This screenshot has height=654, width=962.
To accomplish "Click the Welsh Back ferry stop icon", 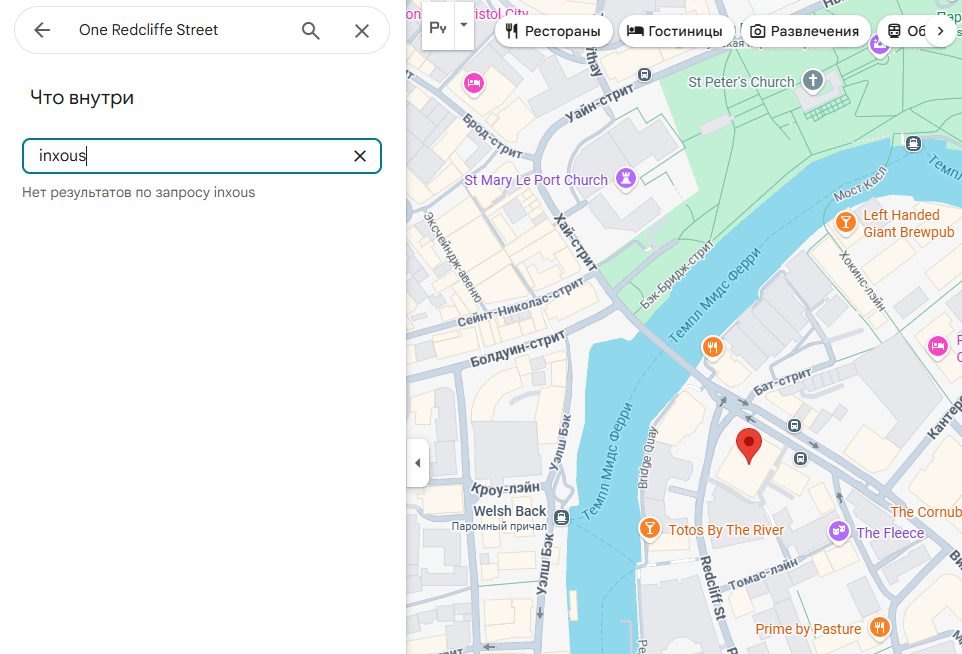I will pos(561,517).
